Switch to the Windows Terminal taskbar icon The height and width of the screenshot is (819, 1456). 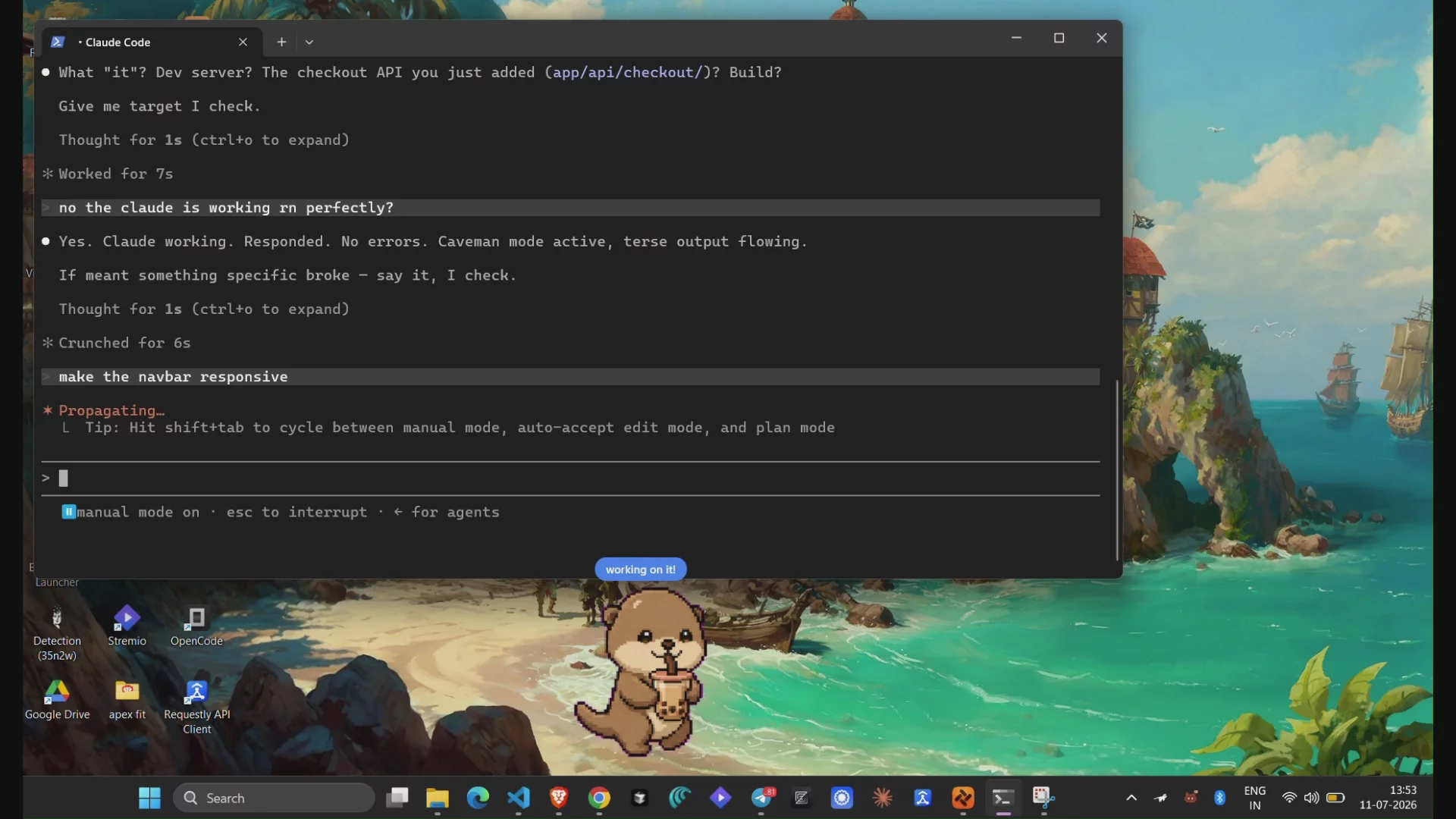1003,798
